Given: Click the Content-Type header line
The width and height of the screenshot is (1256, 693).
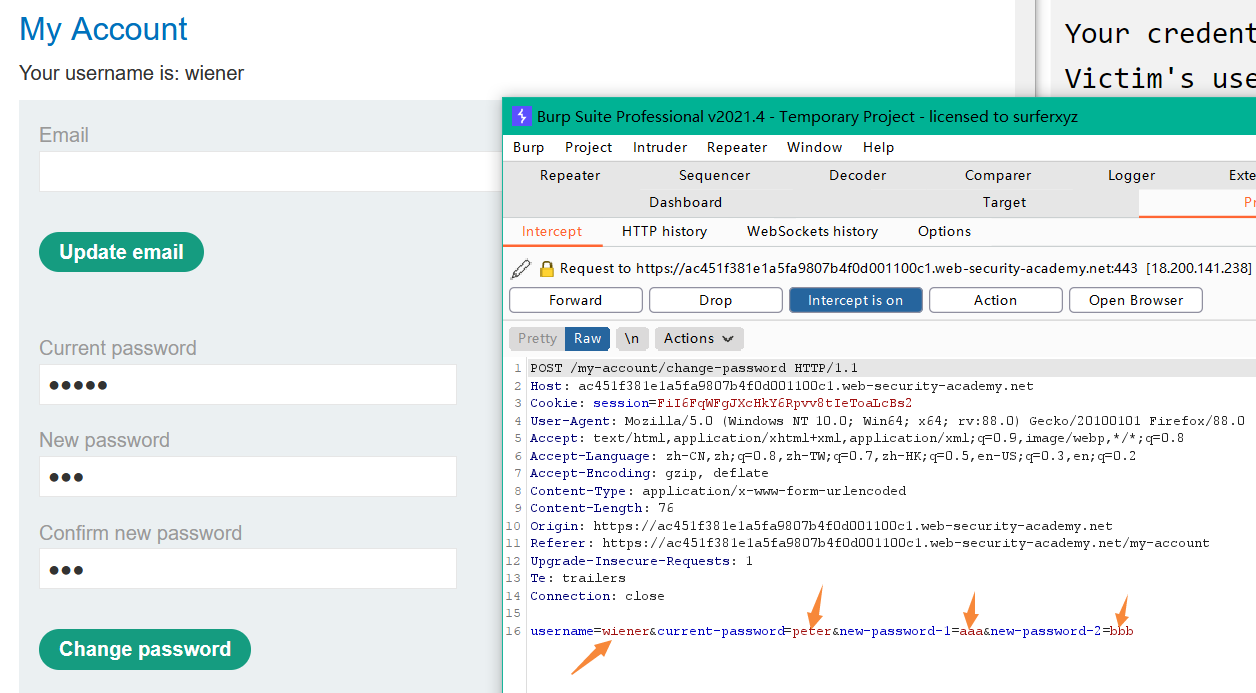Looking at the screenshot, I should [x=718, y=491].
